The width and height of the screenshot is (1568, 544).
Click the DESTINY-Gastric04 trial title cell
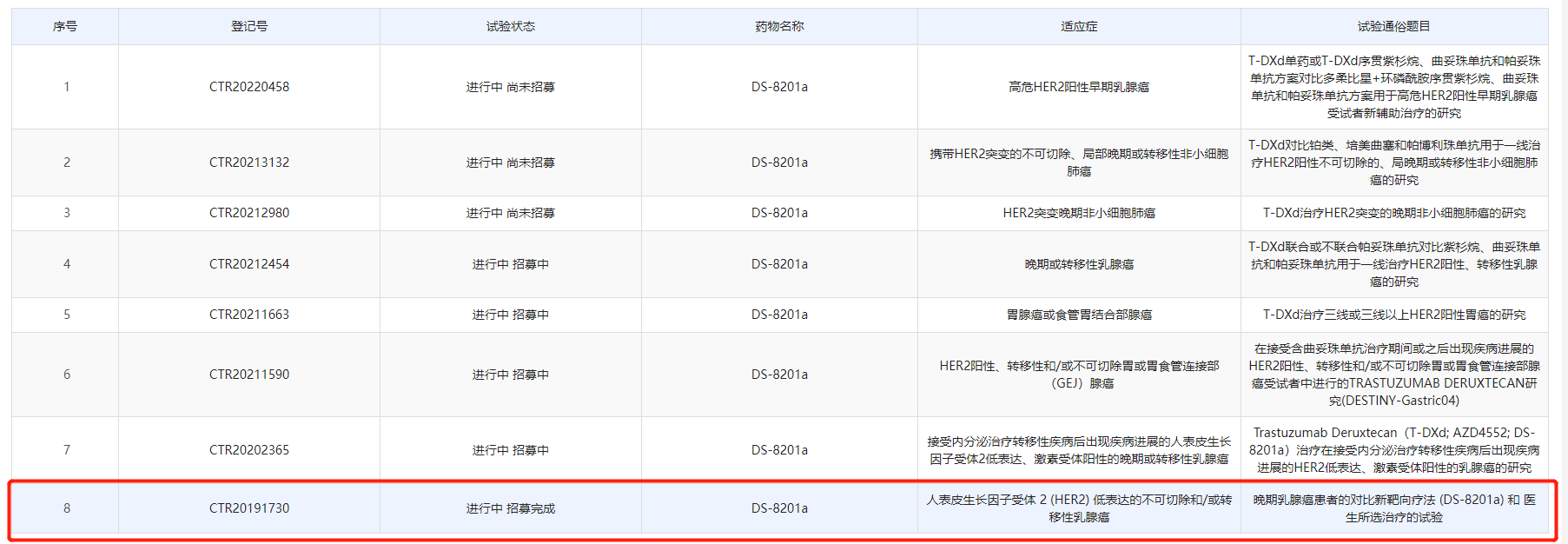click(x=1393, y=375)
